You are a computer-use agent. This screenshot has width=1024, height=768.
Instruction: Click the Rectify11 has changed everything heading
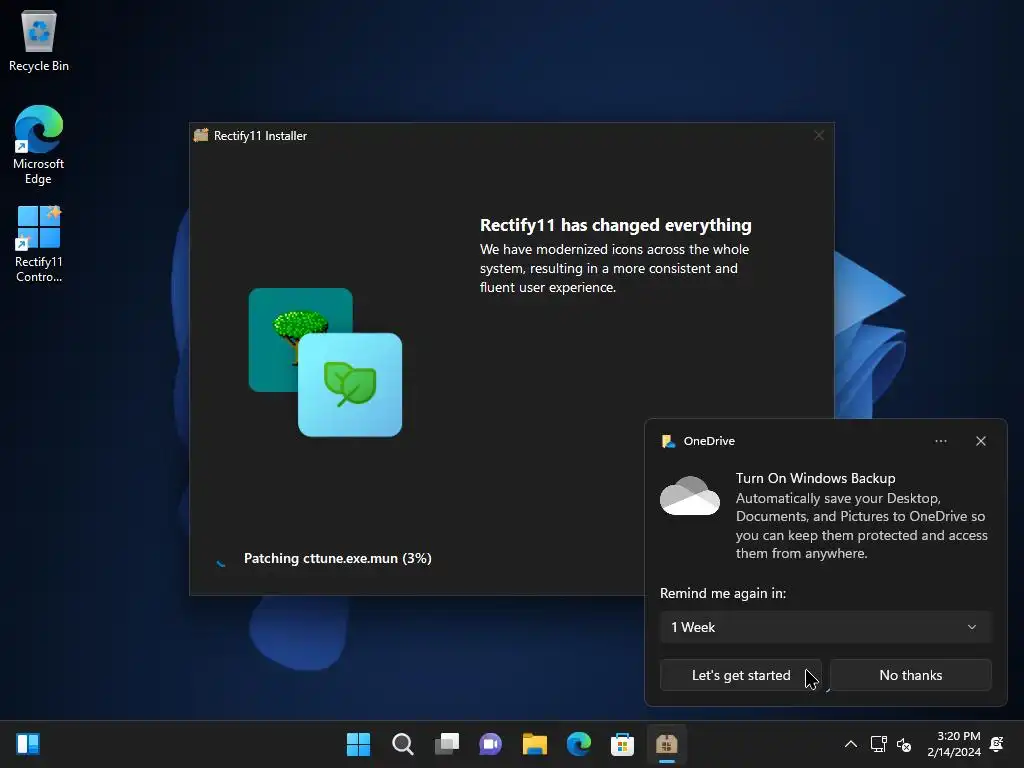point(615,225)
